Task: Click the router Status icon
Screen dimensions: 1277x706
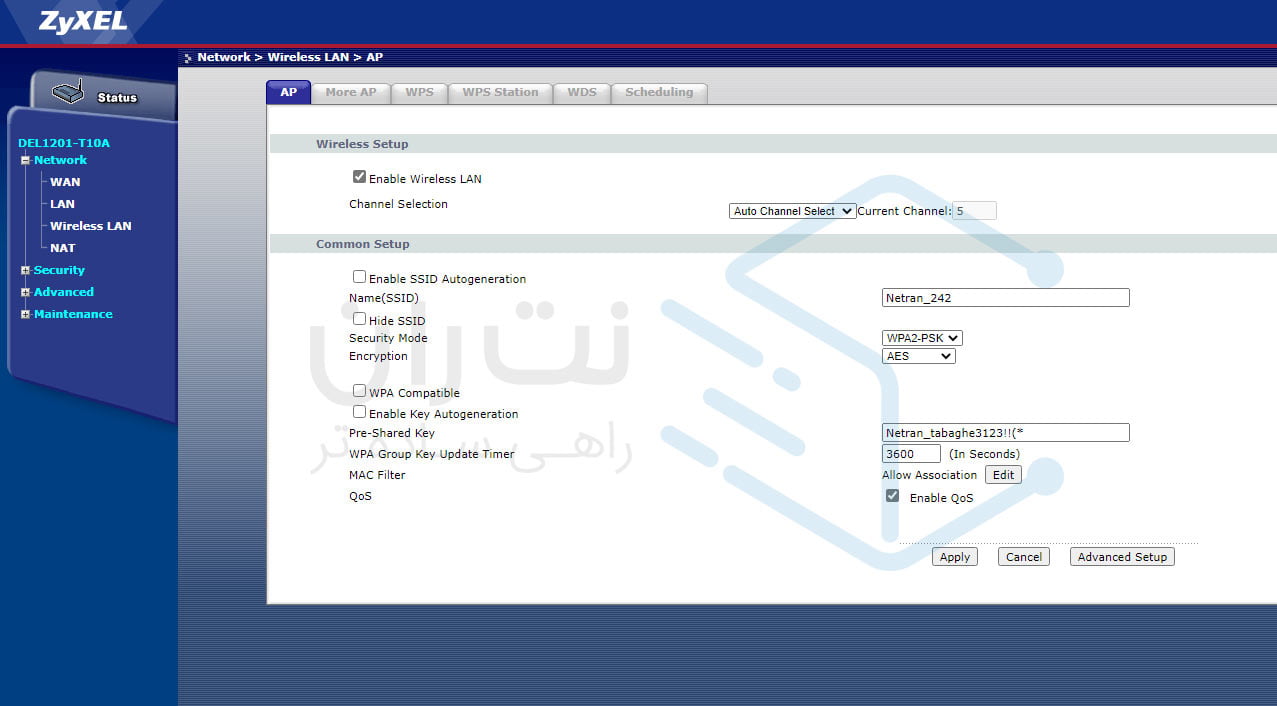Action: [68, 94]
